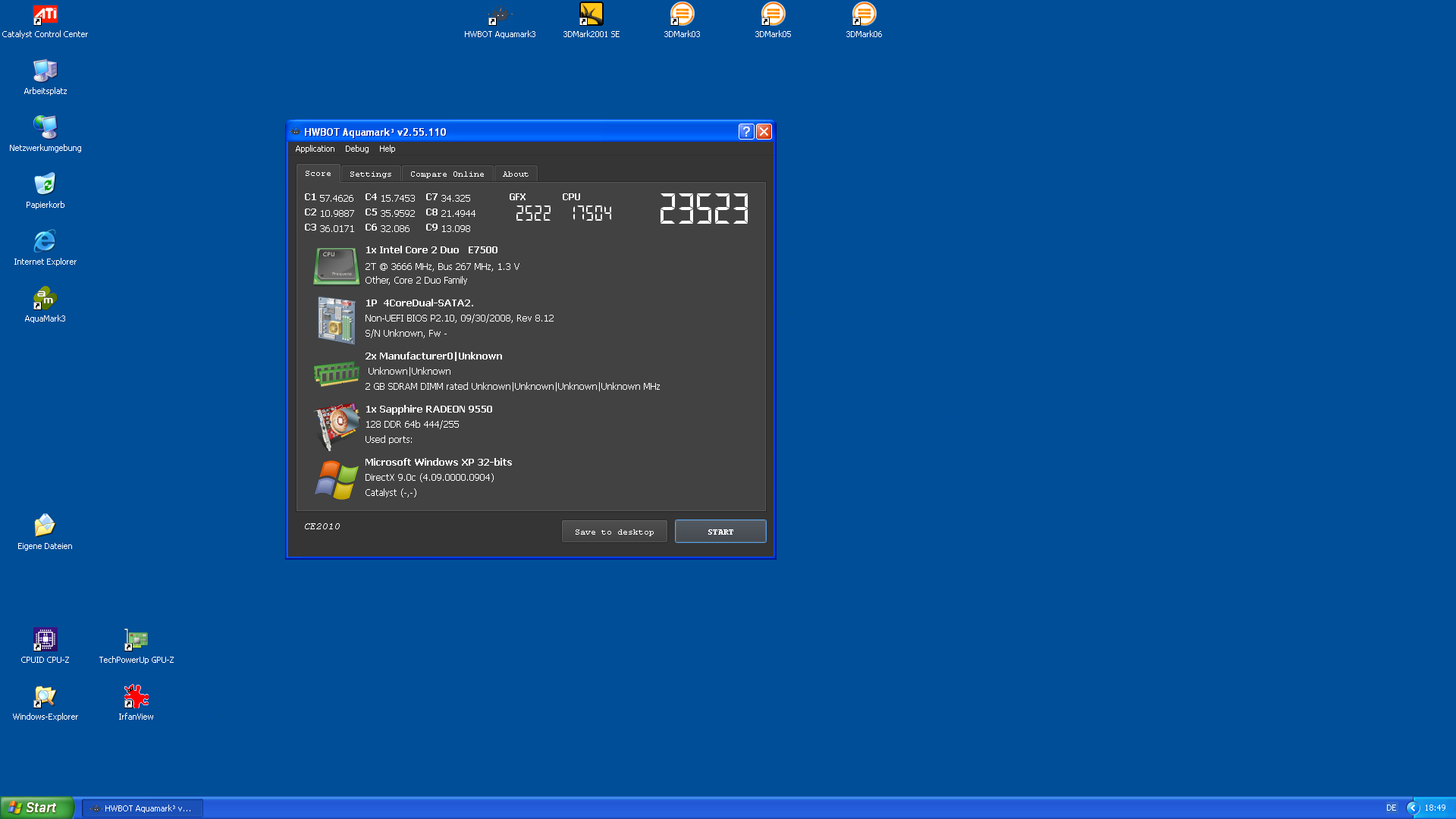The image size is (1456, 819).
Task: Open Arbeitsplatz desktop icon
Action: 45,77
